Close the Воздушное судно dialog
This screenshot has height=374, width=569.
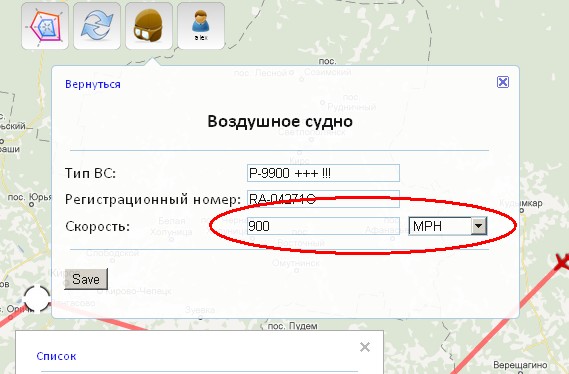coord(503,82)
